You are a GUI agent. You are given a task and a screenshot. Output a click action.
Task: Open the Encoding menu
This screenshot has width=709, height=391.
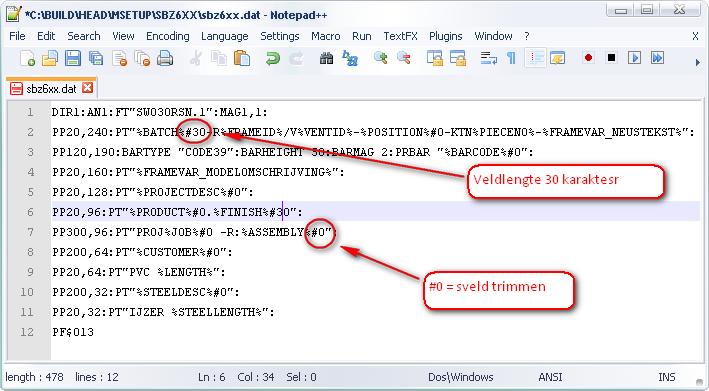click(x=168, y=36)
